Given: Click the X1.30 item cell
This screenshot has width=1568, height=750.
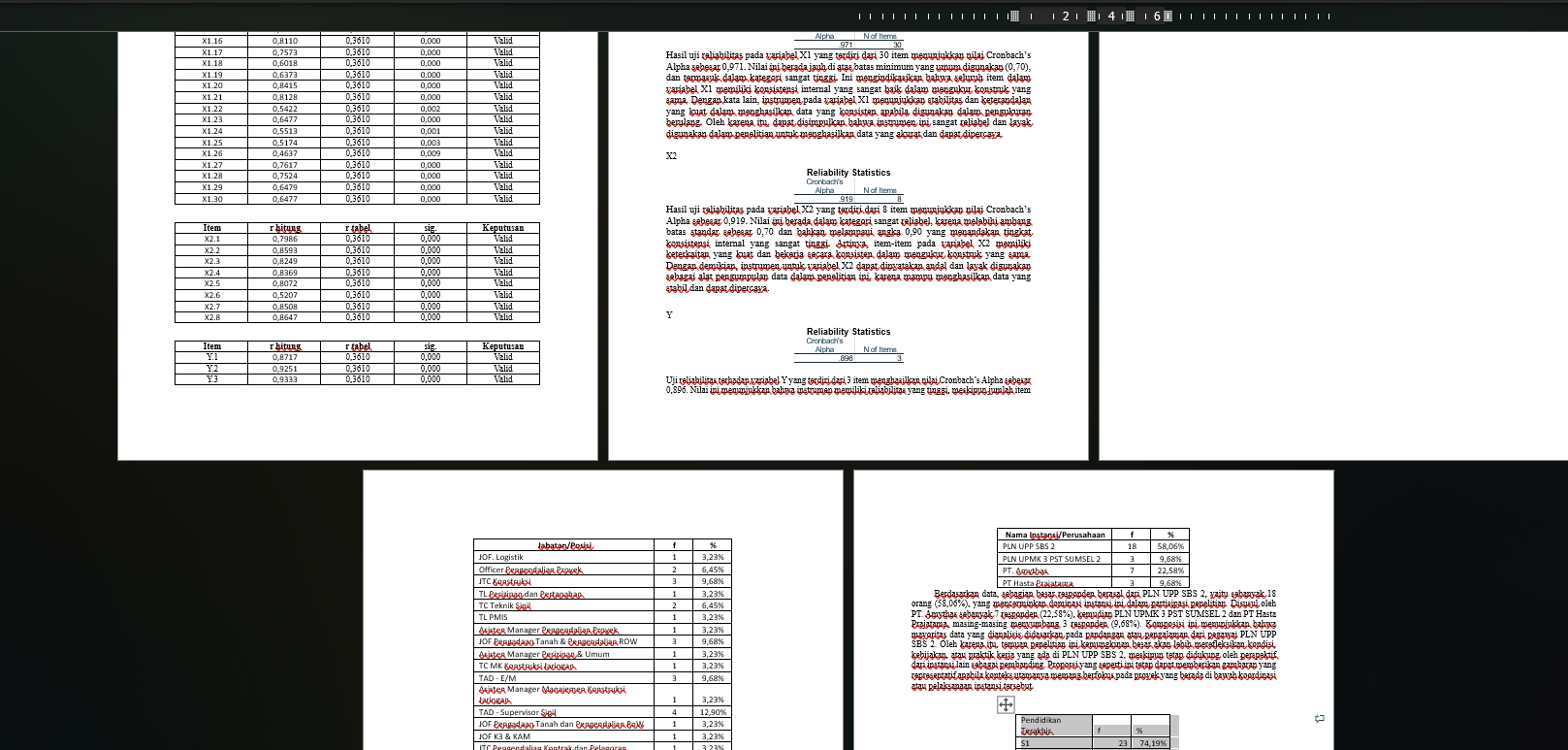Looking at the screenshot, I should pos(211,199).
